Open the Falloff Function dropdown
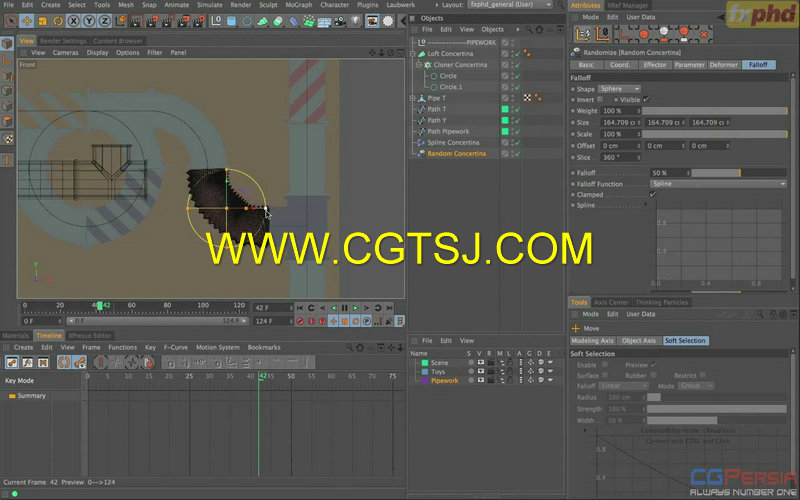This screenshot has width=800, height=500. [x=718, y=184]
